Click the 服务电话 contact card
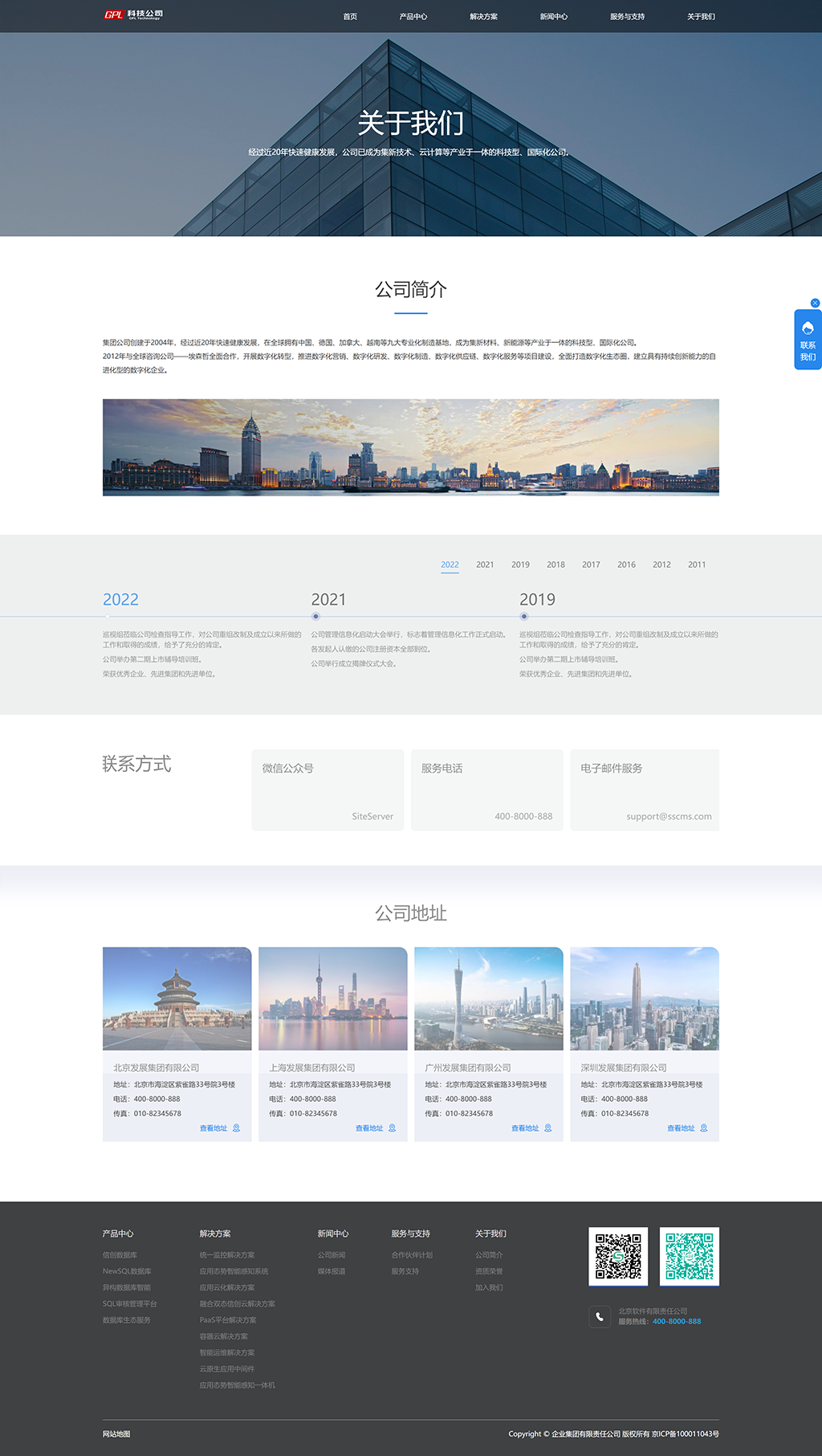 486,790
